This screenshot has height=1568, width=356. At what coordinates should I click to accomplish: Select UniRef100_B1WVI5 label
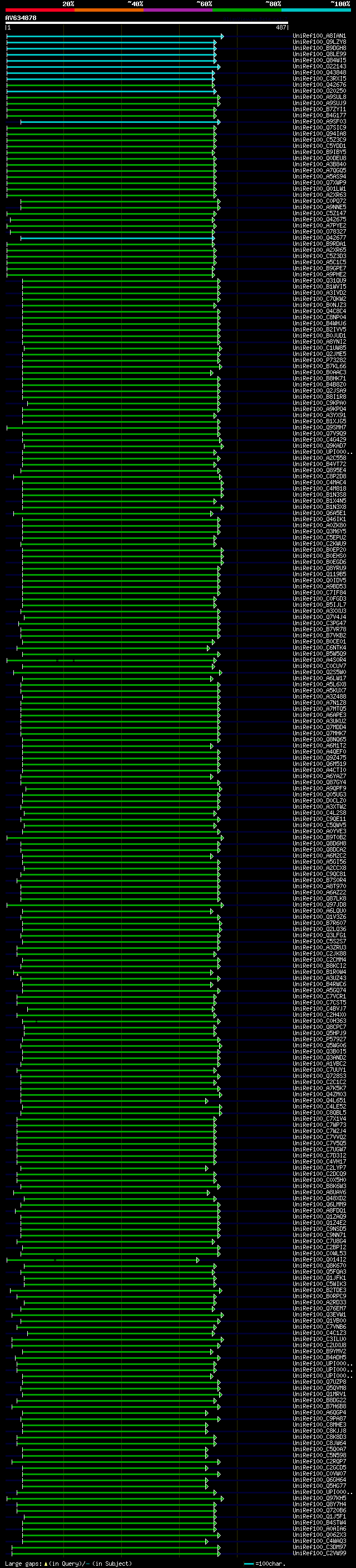319,286
